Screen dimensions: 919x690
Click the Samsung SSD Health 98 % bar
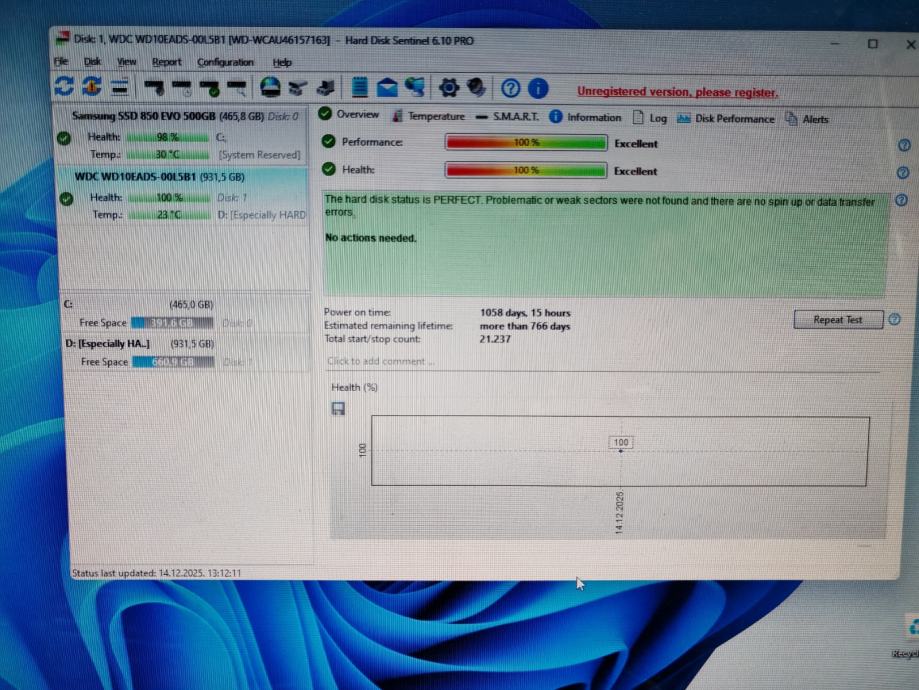(x=168, y=137)
